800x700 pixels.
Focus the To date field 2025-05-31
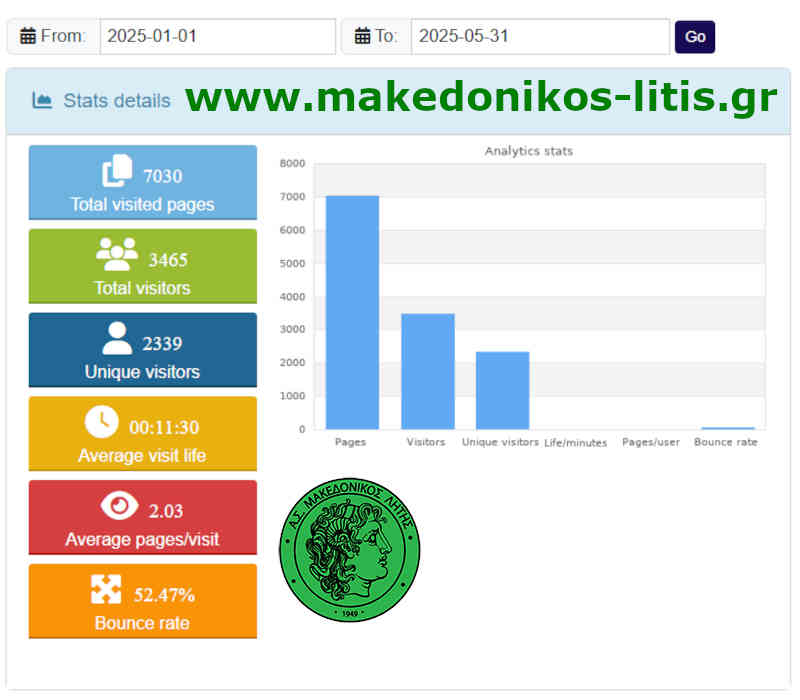coord(539,37)
